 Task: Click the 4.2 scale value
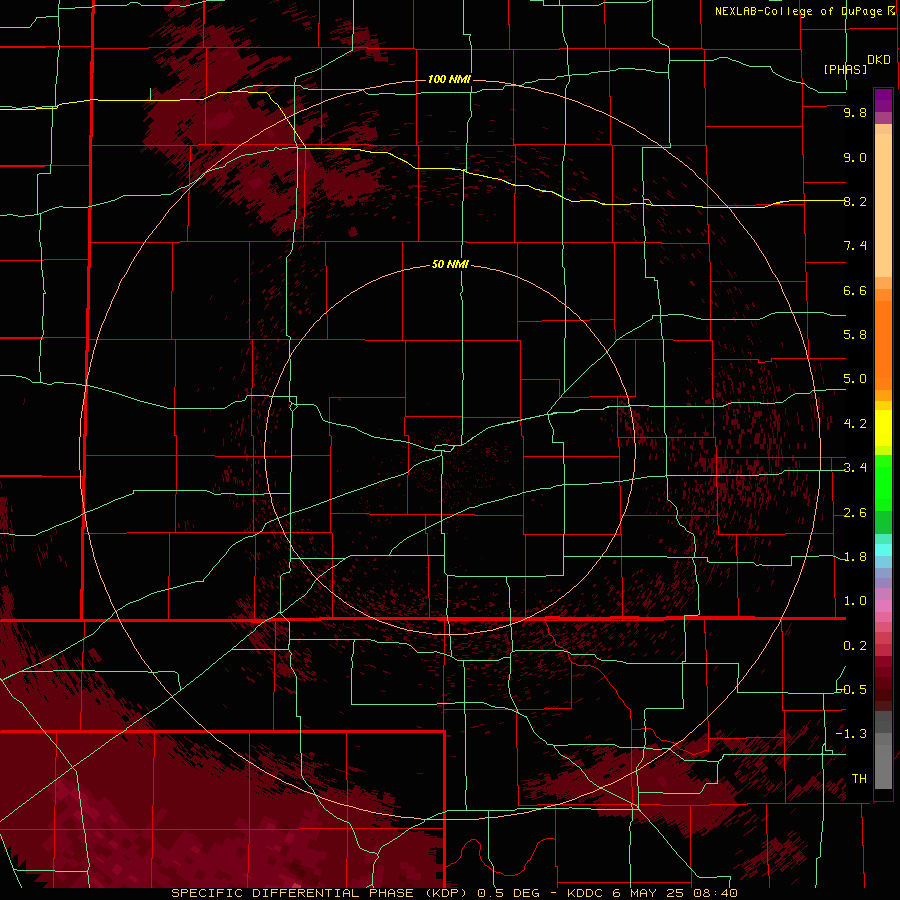pyautogui.click(x=855, y=424)
